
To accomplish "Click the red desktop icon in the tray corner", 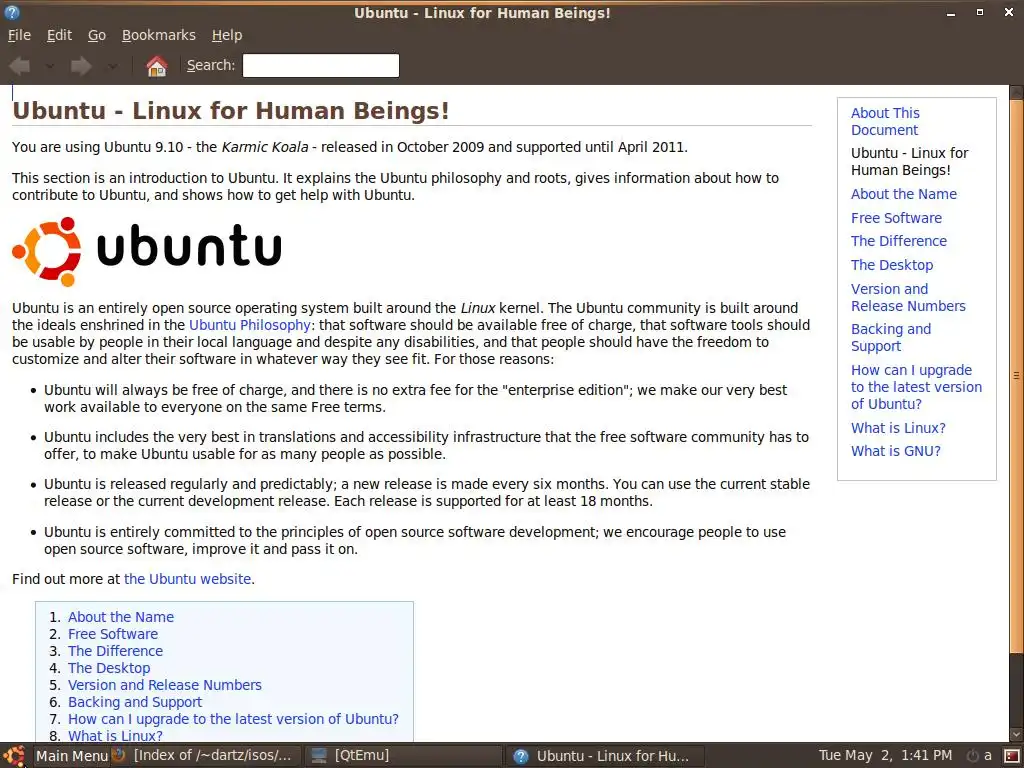I will point(1012,756).
